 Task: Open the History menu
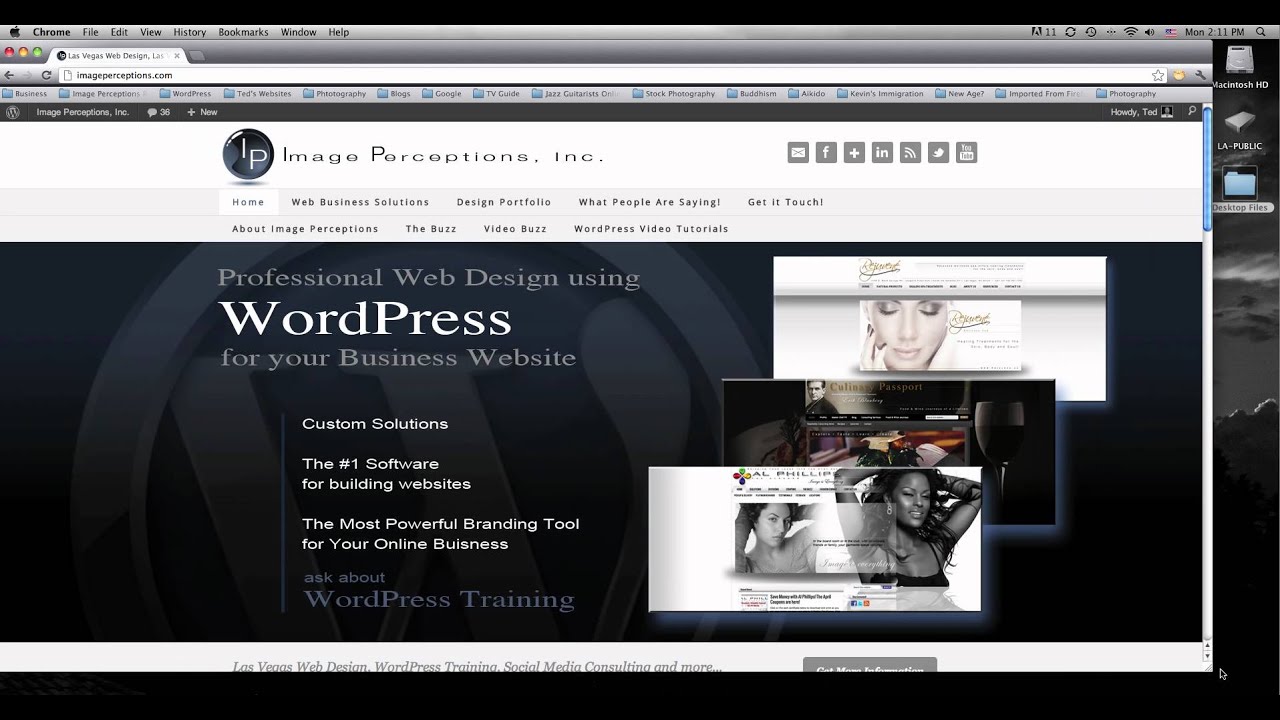click(x=189, y=32)
